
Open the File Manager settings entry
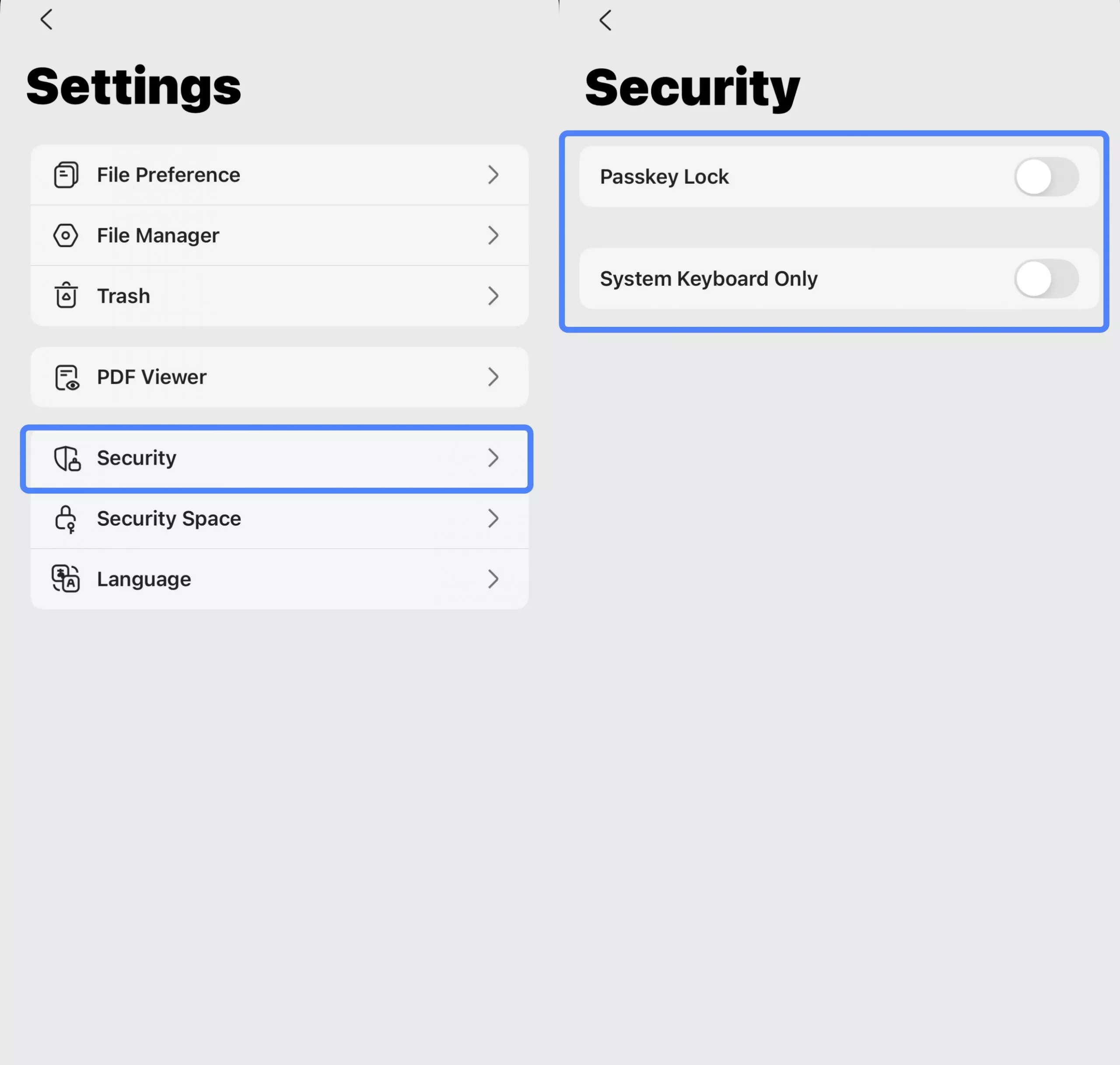pos(158,235)
